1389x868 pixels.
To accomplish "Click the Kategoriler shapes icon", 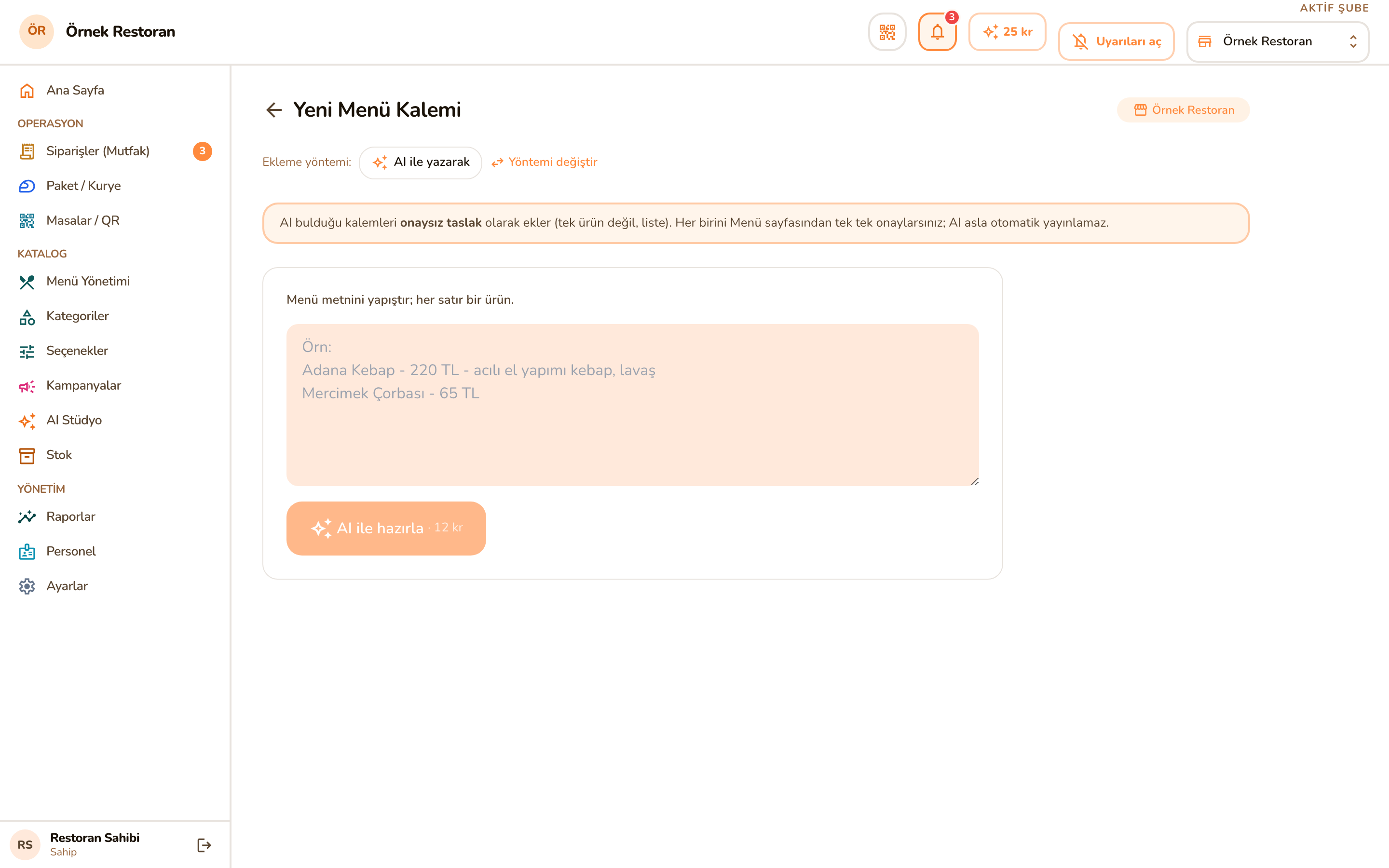I will [27, 317].
